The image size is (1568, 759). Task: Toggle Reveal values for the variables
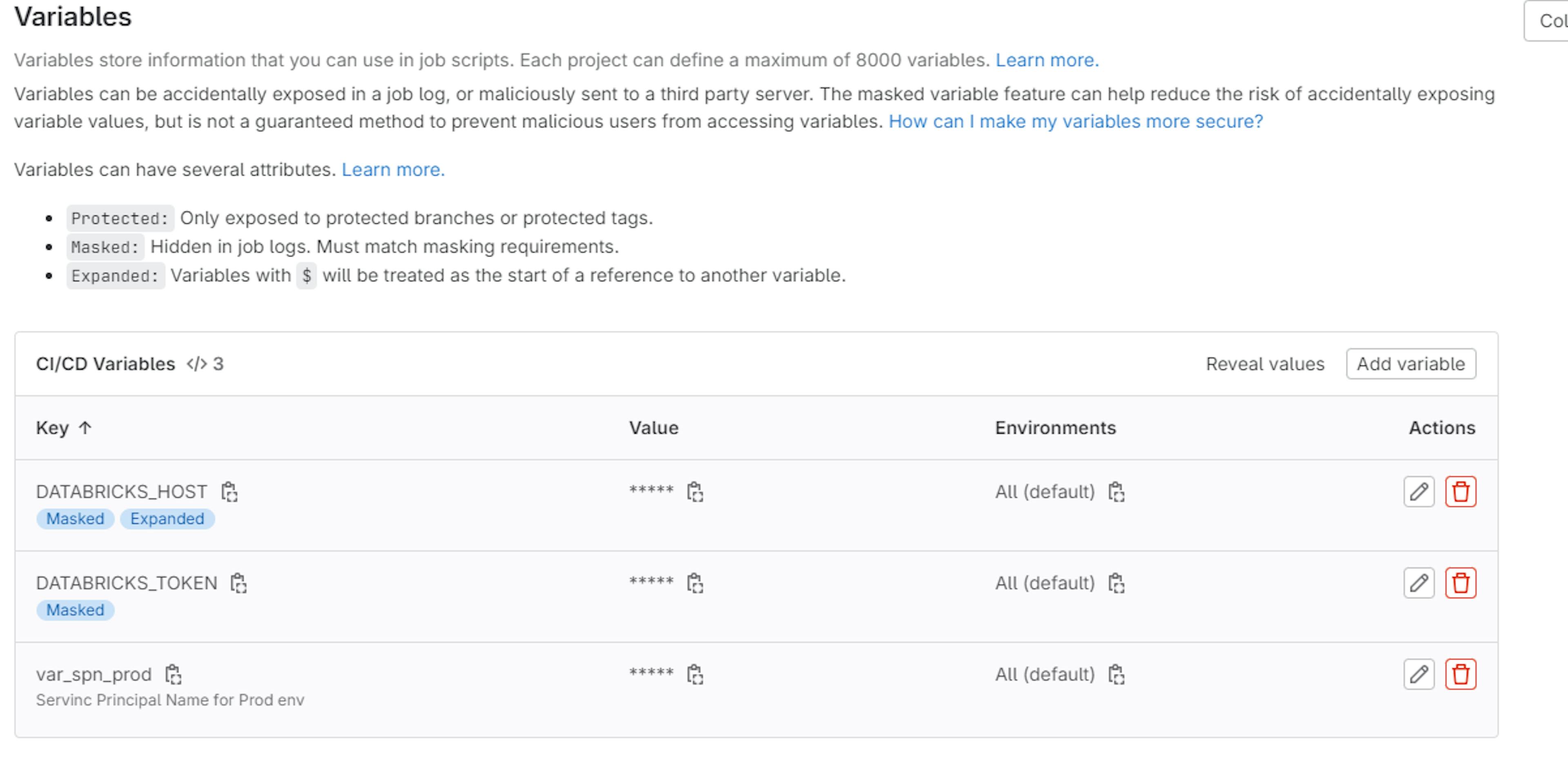point(1264,364)
